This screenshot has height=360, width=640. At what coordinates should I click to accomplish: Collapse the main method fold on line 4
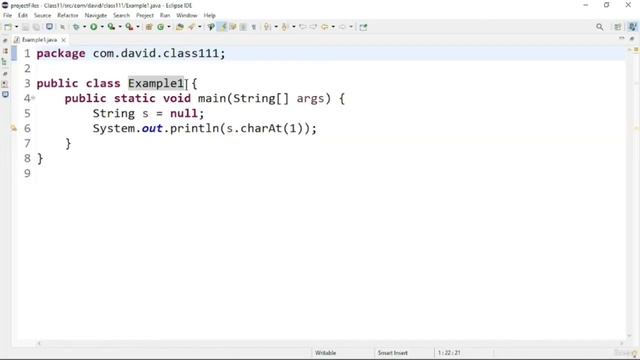tap(33, 98)
